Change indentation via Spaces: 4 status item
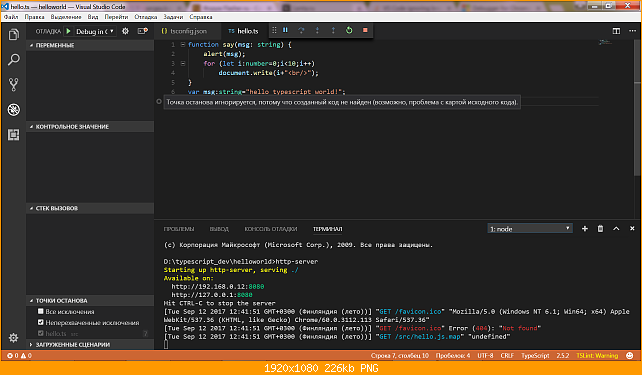 pos(453,355)
